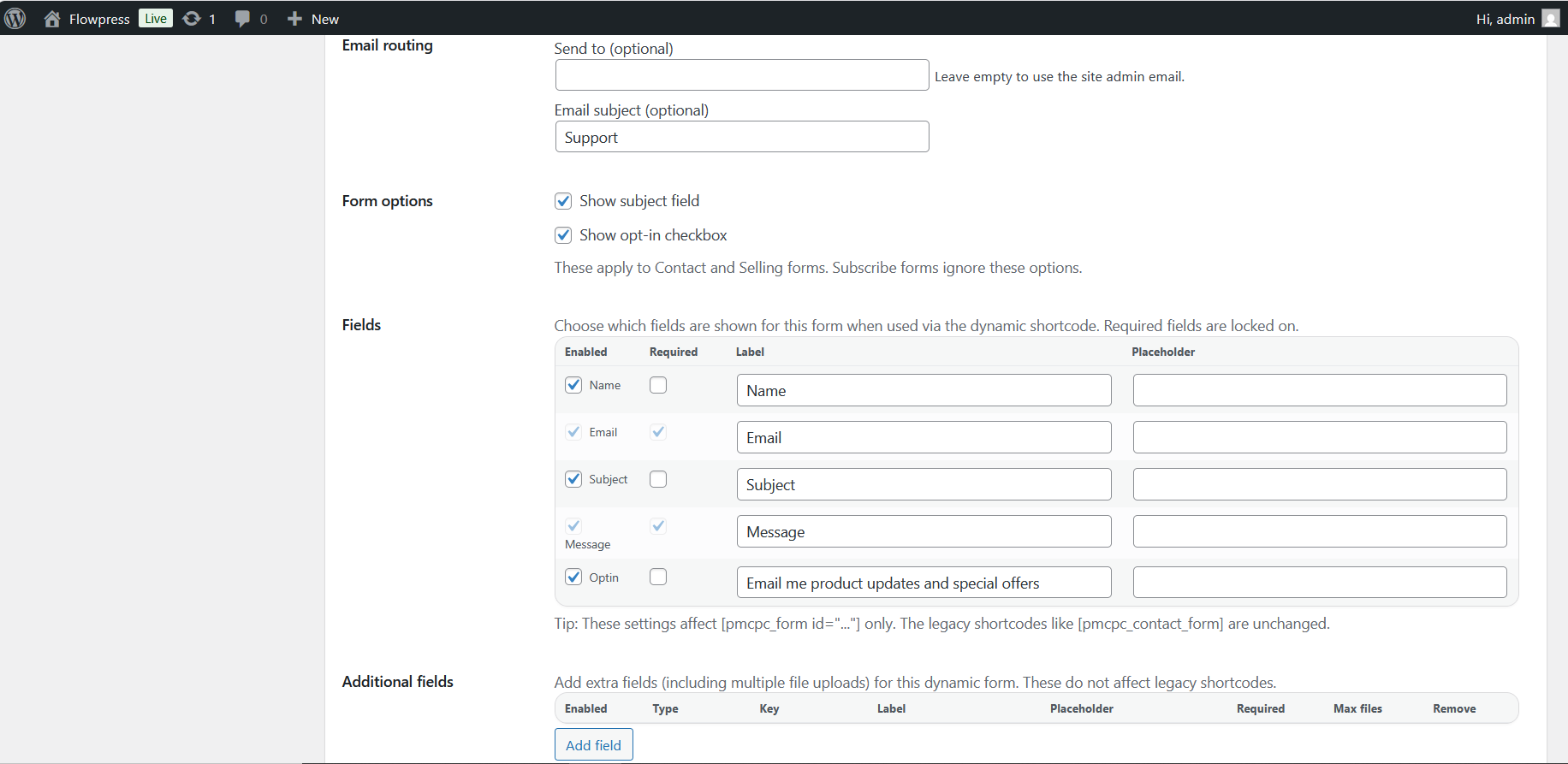
Task: Toggle Show opt-in checkbox option
Action: pos(563,235)
